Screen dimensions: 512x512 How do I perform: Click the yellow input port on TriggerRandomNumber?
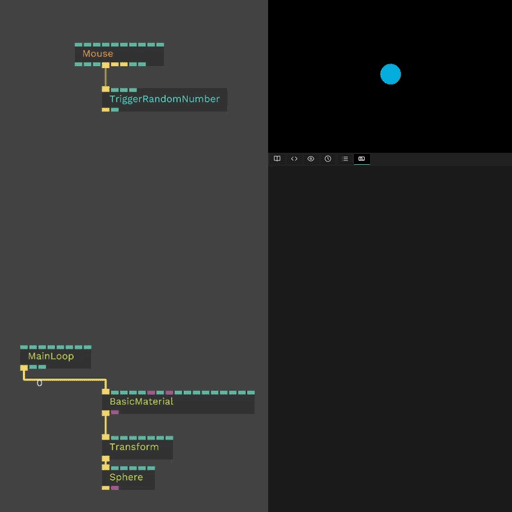(x=106, y=89)
